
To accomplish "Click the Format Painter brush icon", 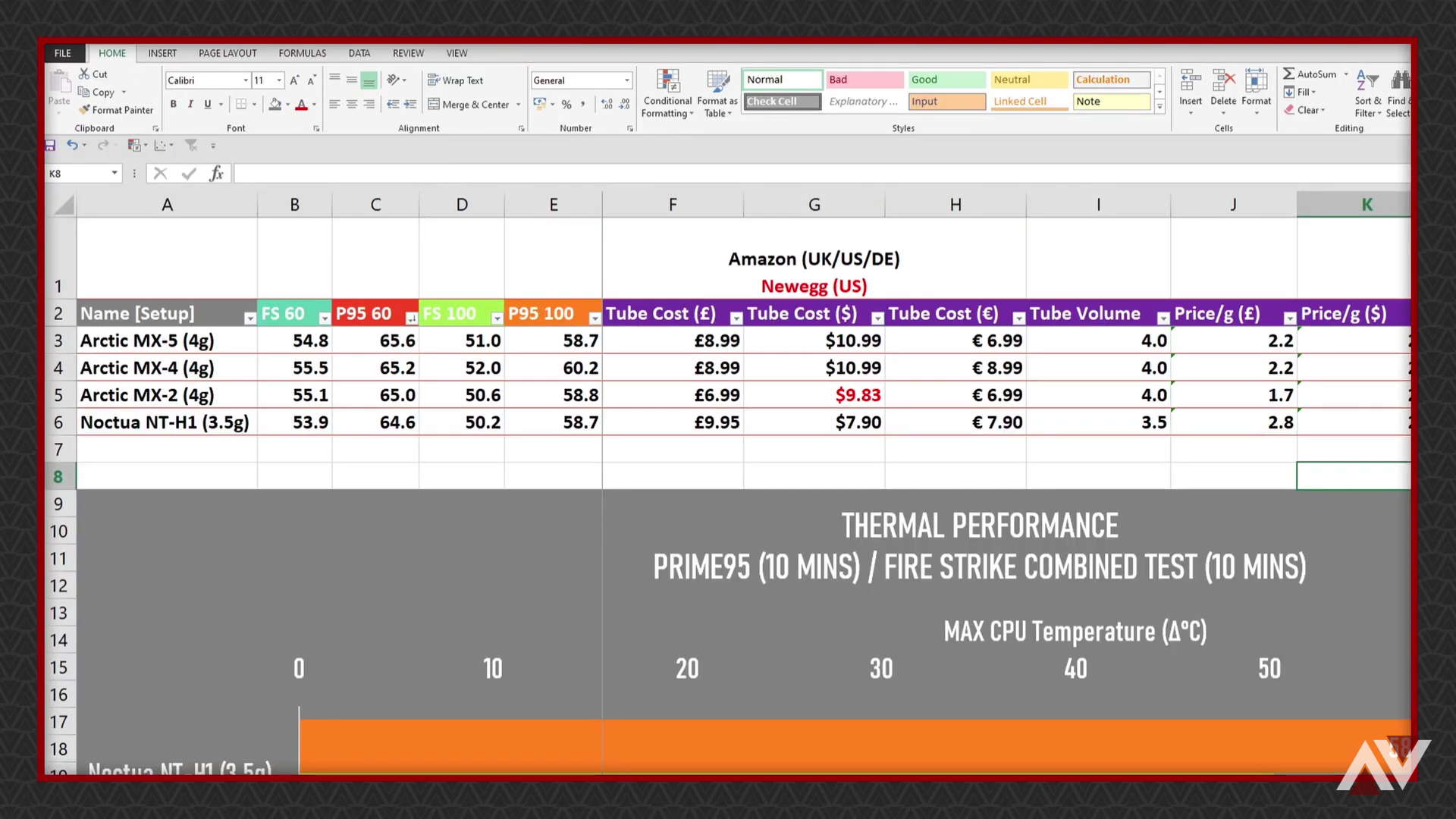I will (x=84, y=110).
